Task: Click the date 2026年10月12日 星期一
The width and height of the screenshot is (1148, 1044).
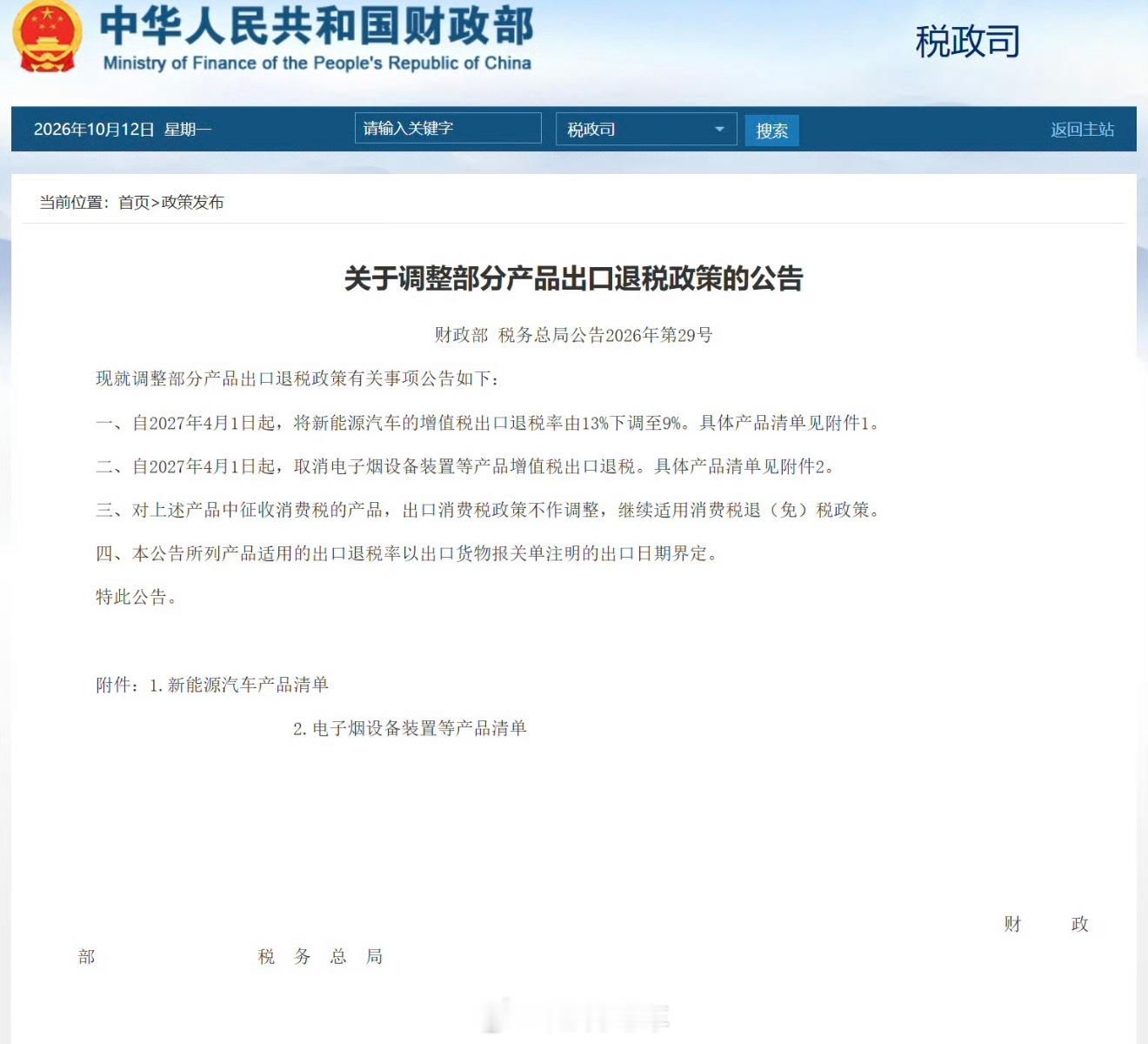Action: coord(123,130)
